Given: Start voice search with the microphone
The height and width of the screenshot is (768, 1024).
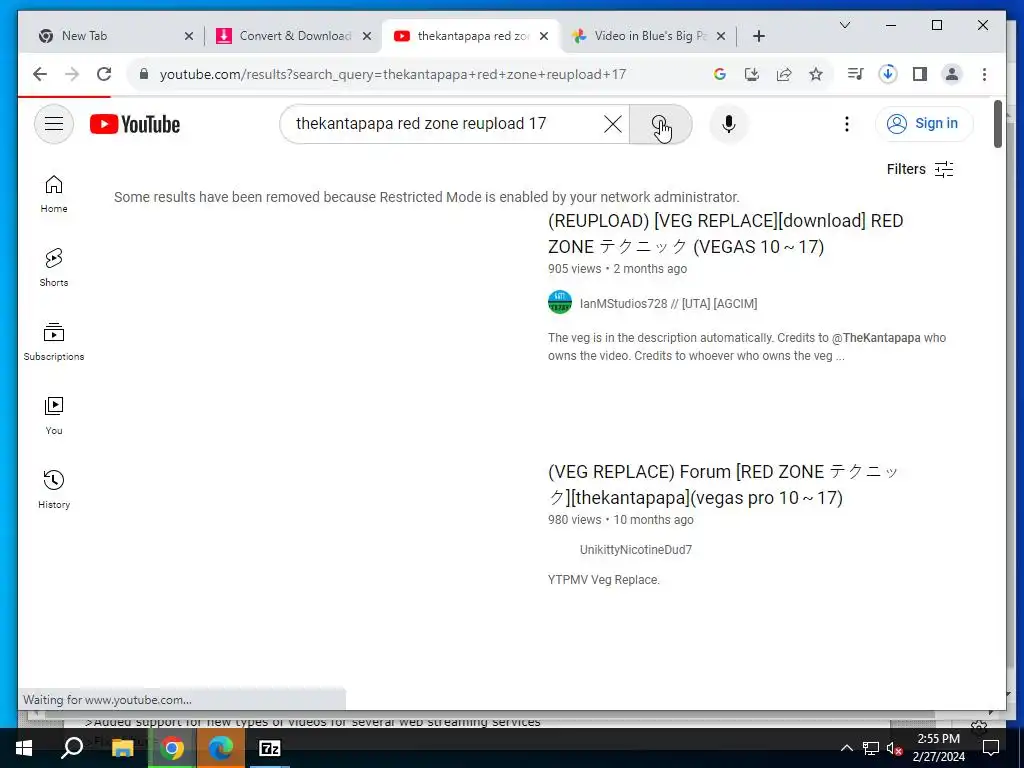Looking at the screenshot, I should point(728,123).
